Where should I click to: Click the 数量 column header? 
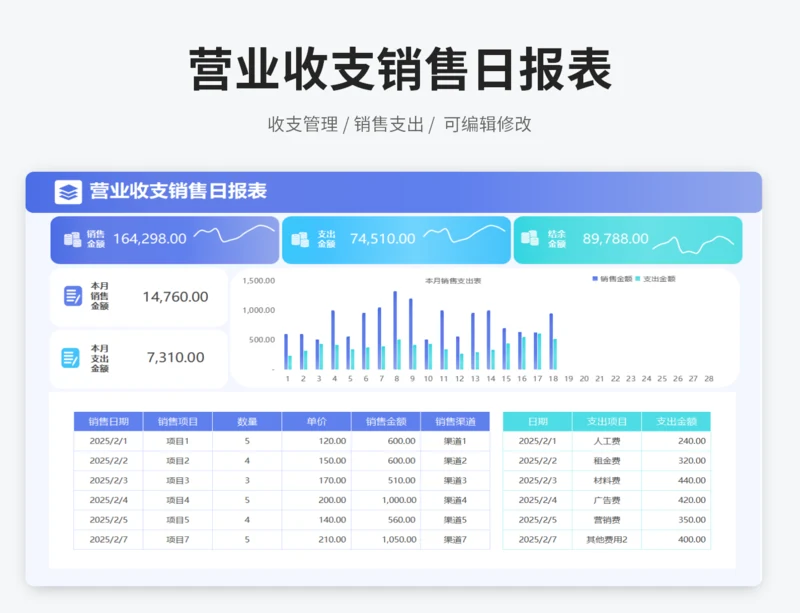coord(247,422)
